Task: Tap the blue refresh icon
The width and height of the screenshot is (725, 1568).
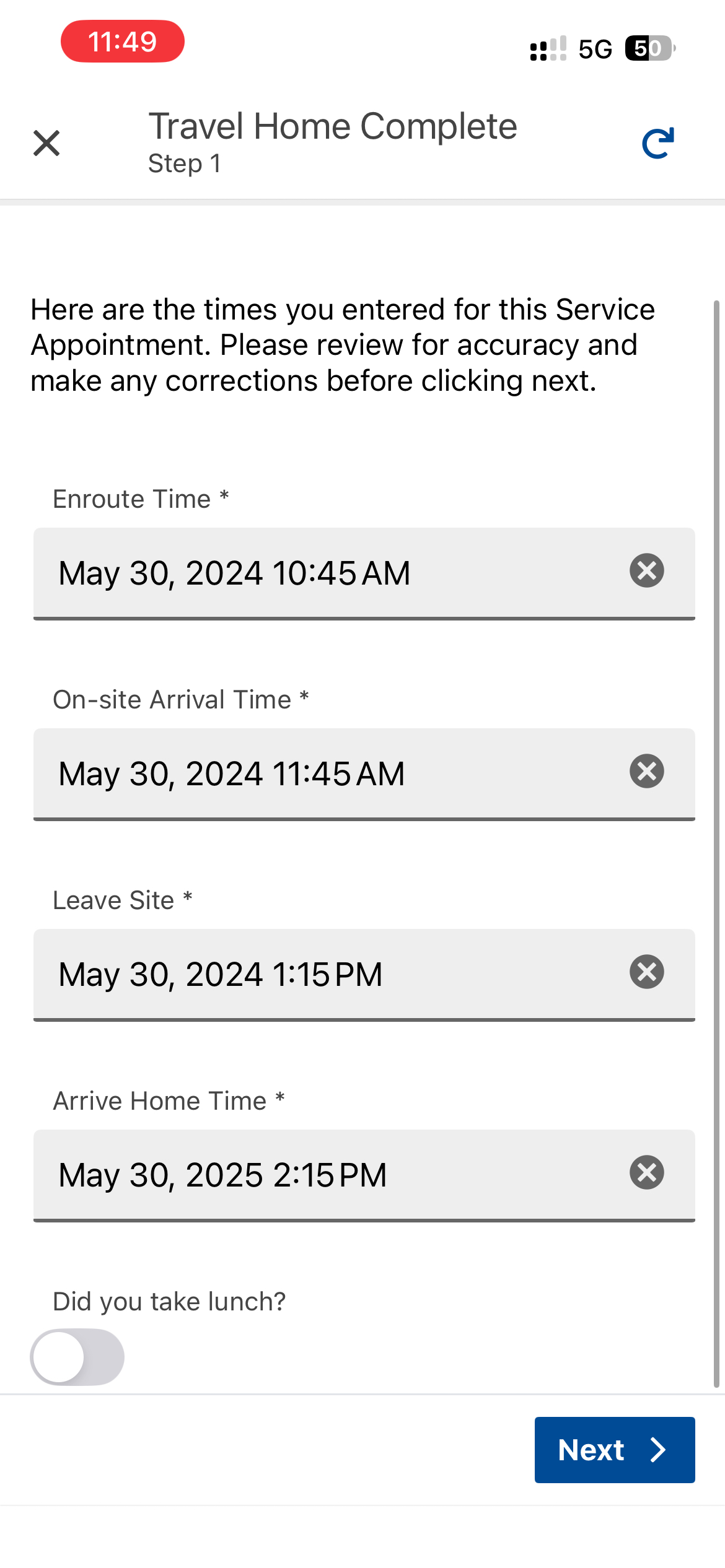Action: [x=657, y=144]
